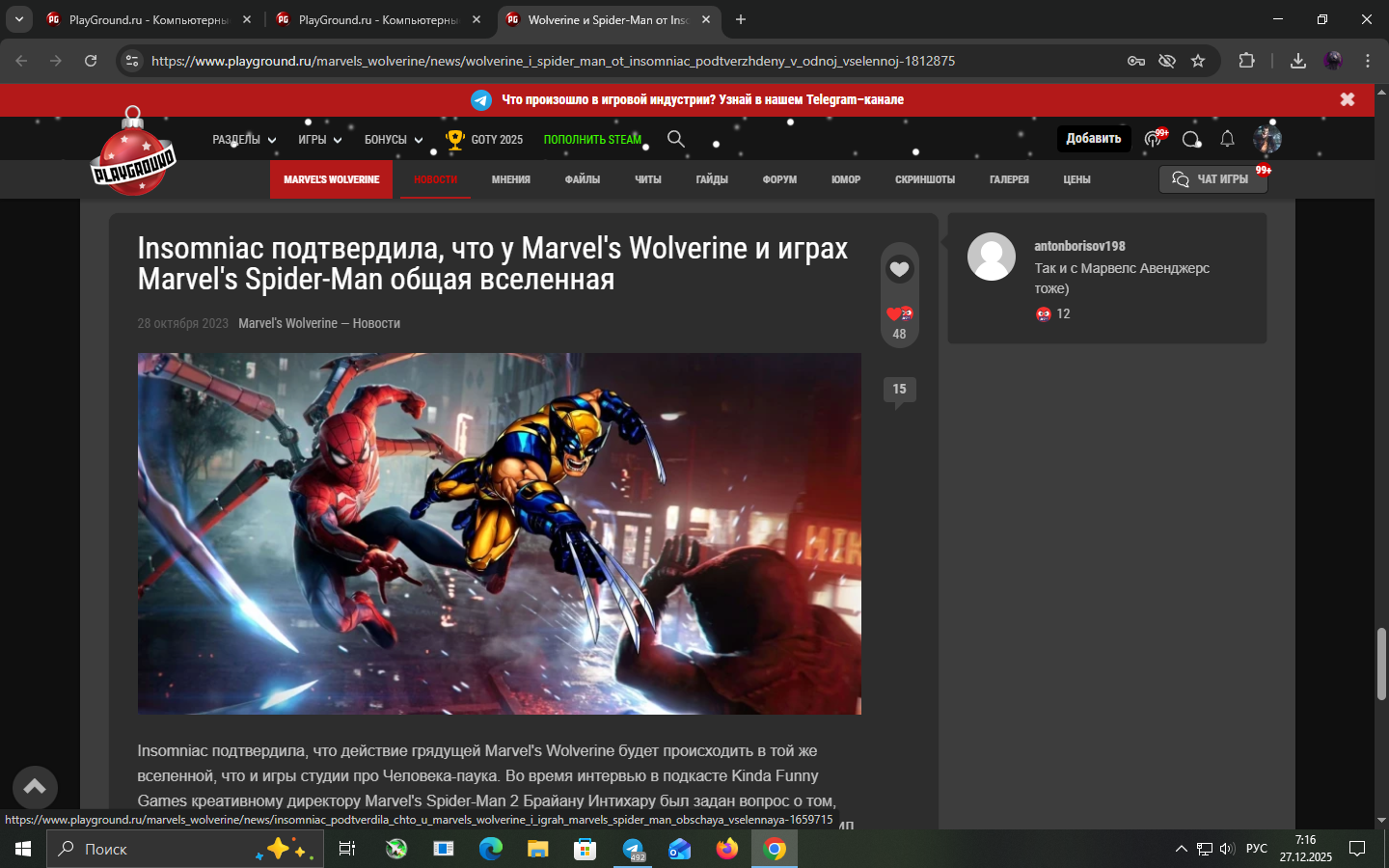Open the Чат игры button
Image resolution: width=1389 pixels, height=868 pixels.
pyautogui.click(x=1212, y=179)
